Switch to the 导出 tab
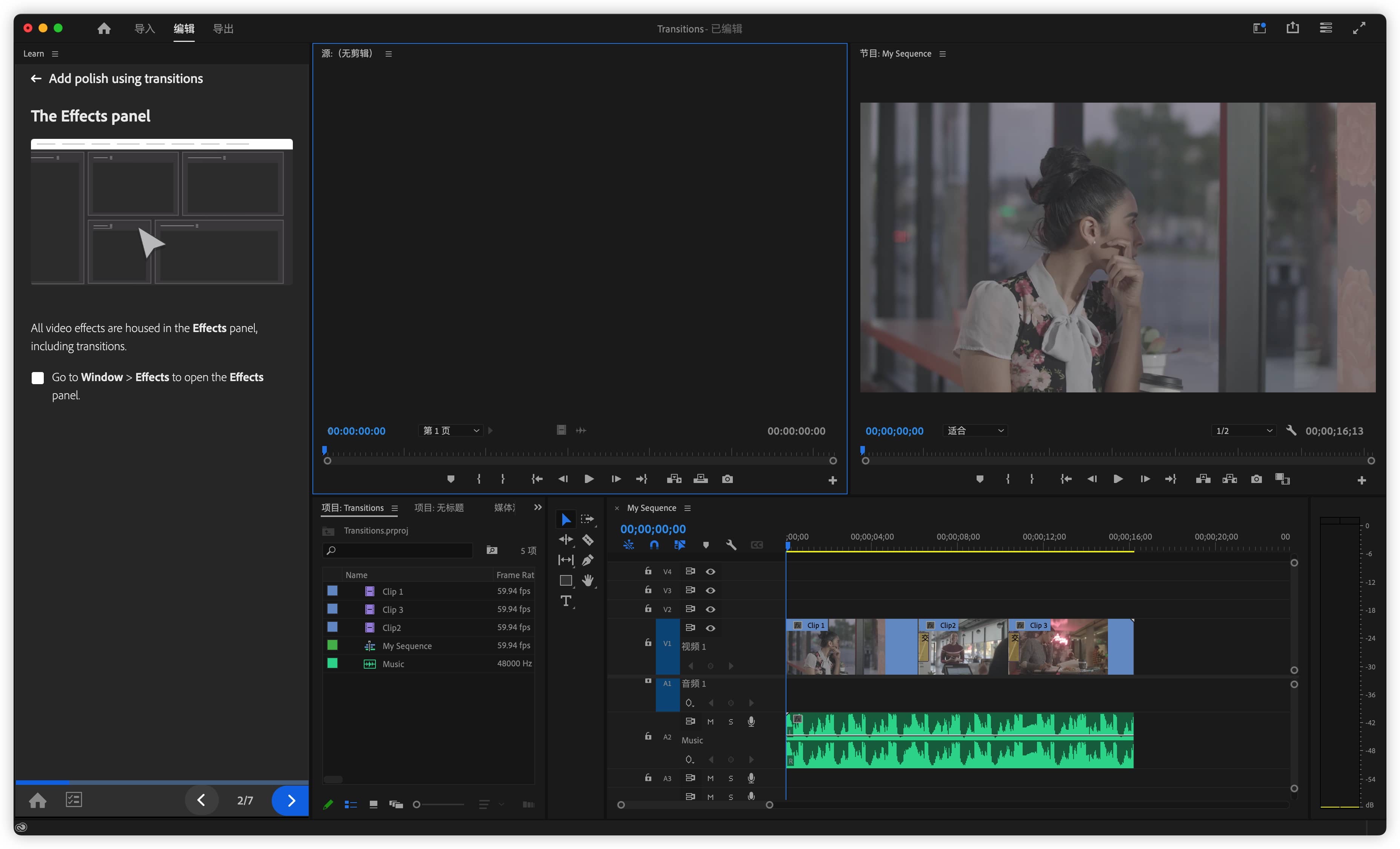Viewport: 1400px width, 849px height. (x=223, y=28)
